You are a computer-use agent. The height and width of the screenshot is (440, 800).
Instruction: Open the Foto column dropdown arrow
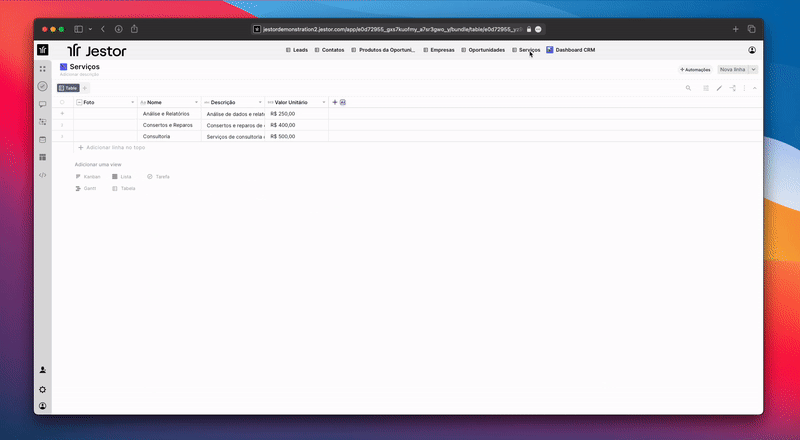[133, 102]
